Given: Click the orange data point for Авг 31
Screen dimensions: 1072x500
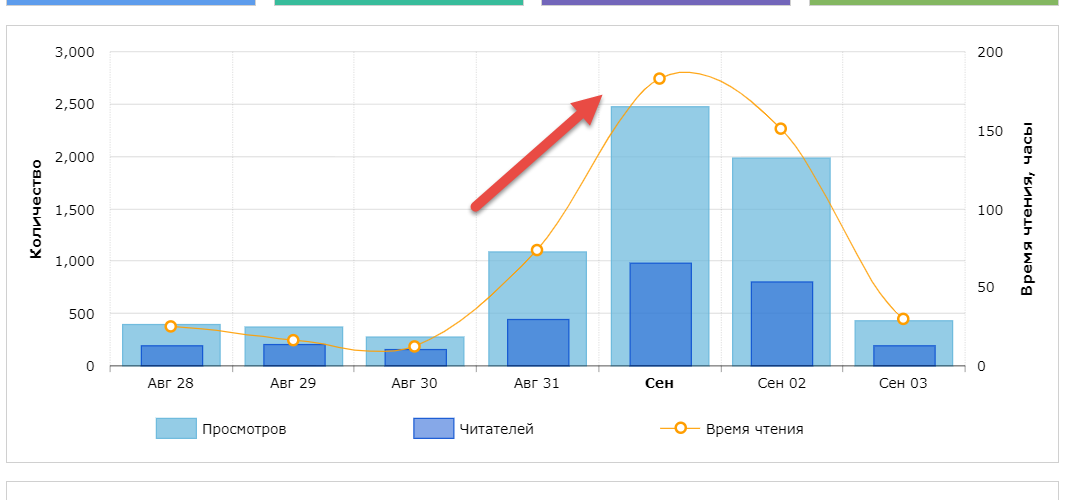Looking at the screenshot, I should click(537, 250).
